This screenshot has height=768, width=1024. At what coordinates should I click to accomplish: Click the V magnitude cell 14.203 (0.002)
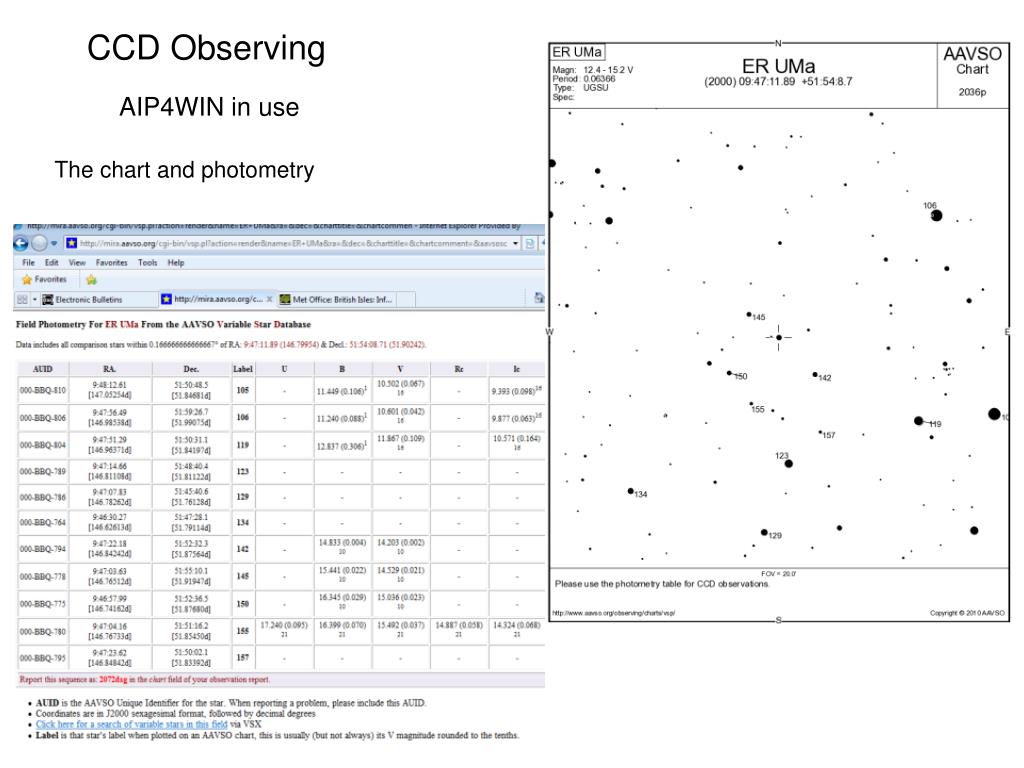[x=400, y=547]
